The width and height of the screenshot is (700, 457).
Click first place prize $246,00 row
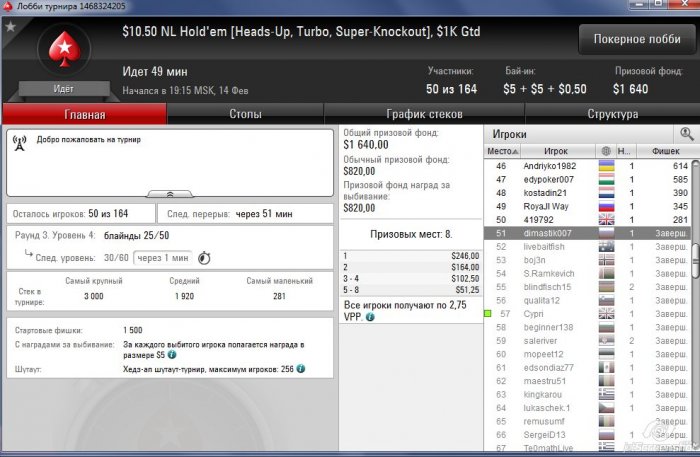click(411, 256)
